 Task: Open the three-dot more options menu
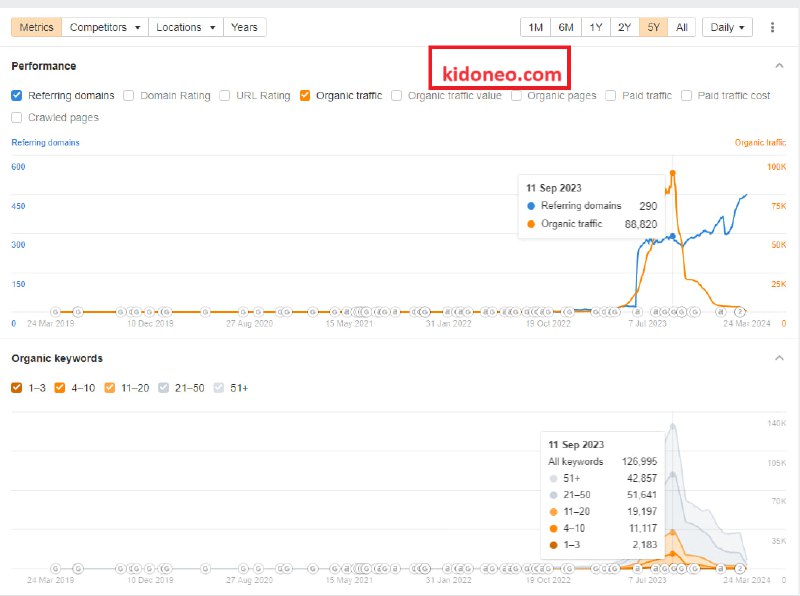(772, 27)
